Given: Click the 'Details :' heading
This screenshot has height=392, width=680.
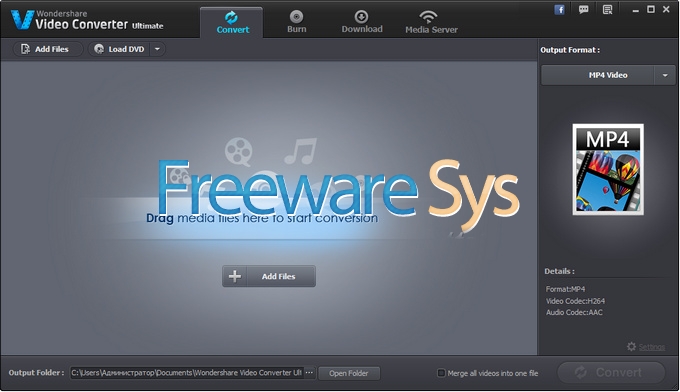Looking at the screenshot, I should (559, 271).
